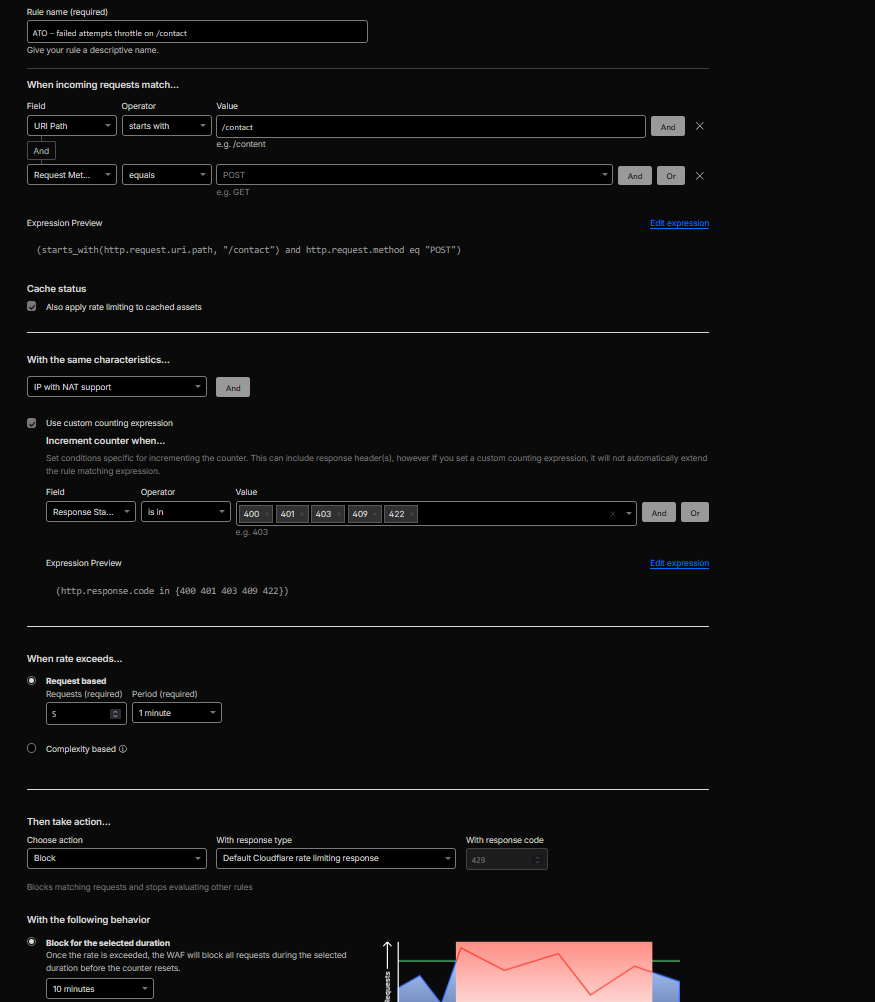Remove the 422 status code tag
Viewport: 875px width, 1002px height.
click(x=412, y=514)
